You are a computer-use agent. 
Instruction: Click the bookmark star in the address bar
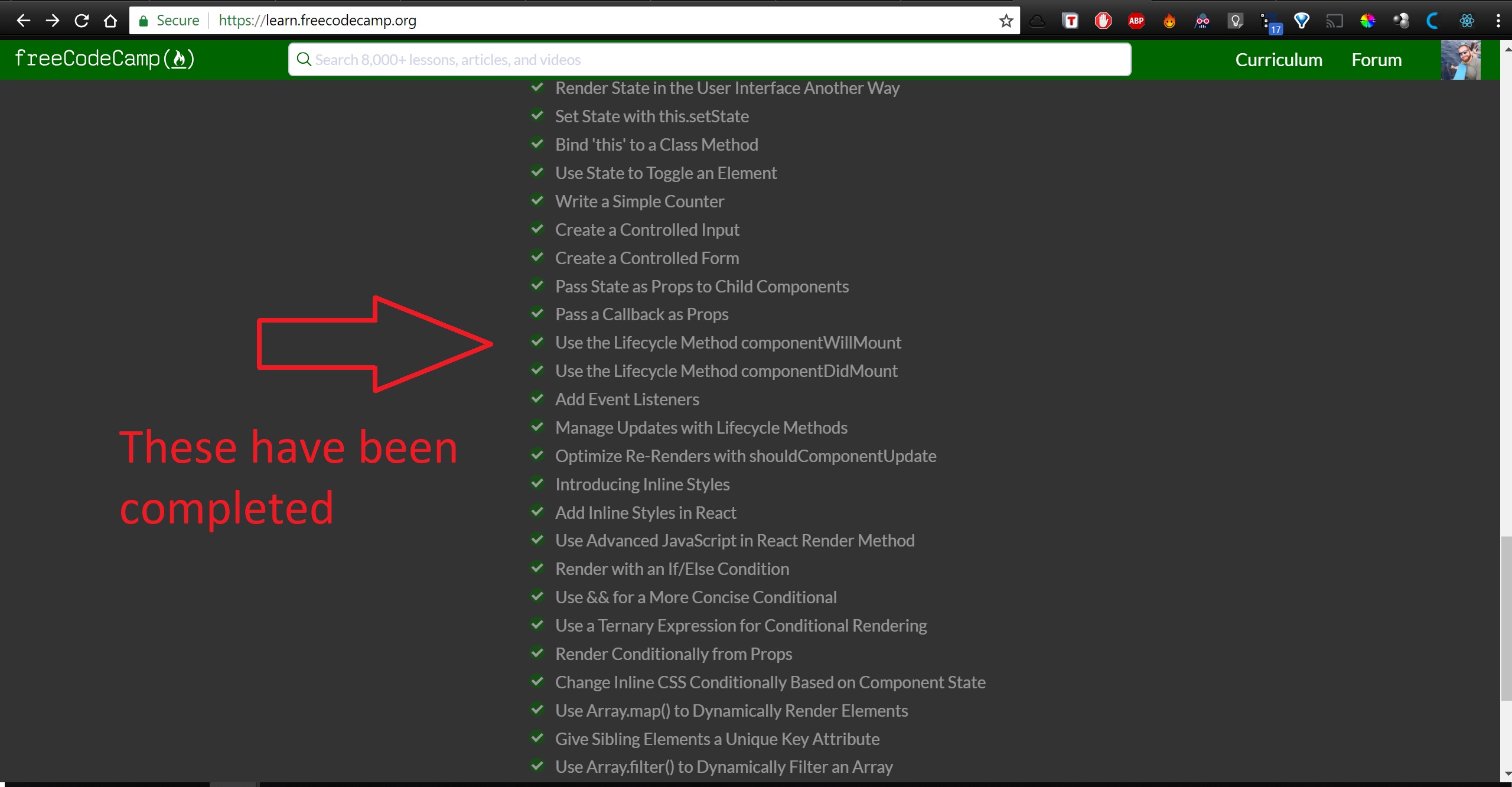tap(1005, 20)
